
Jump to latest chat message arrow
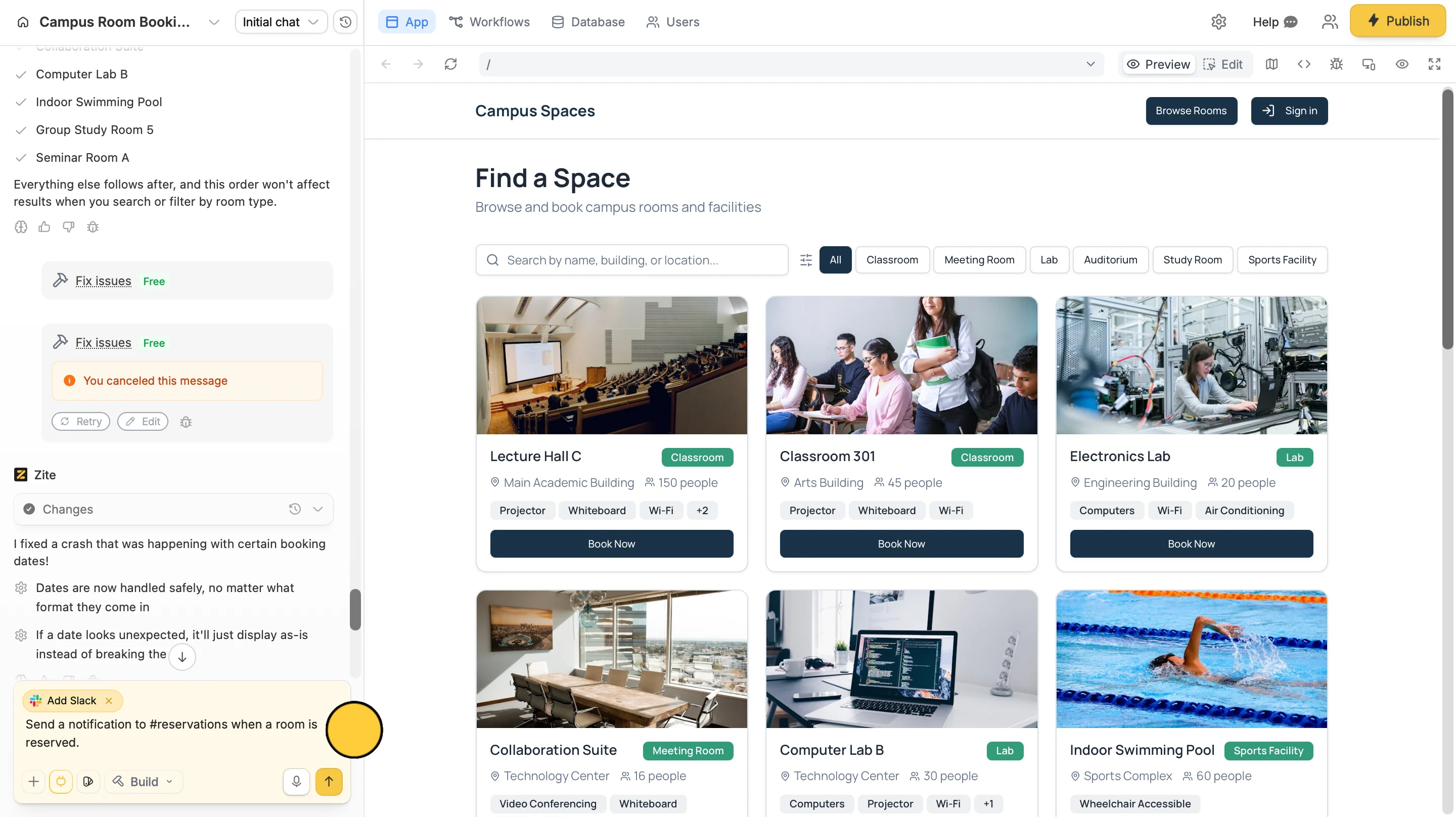click(182, 657)
